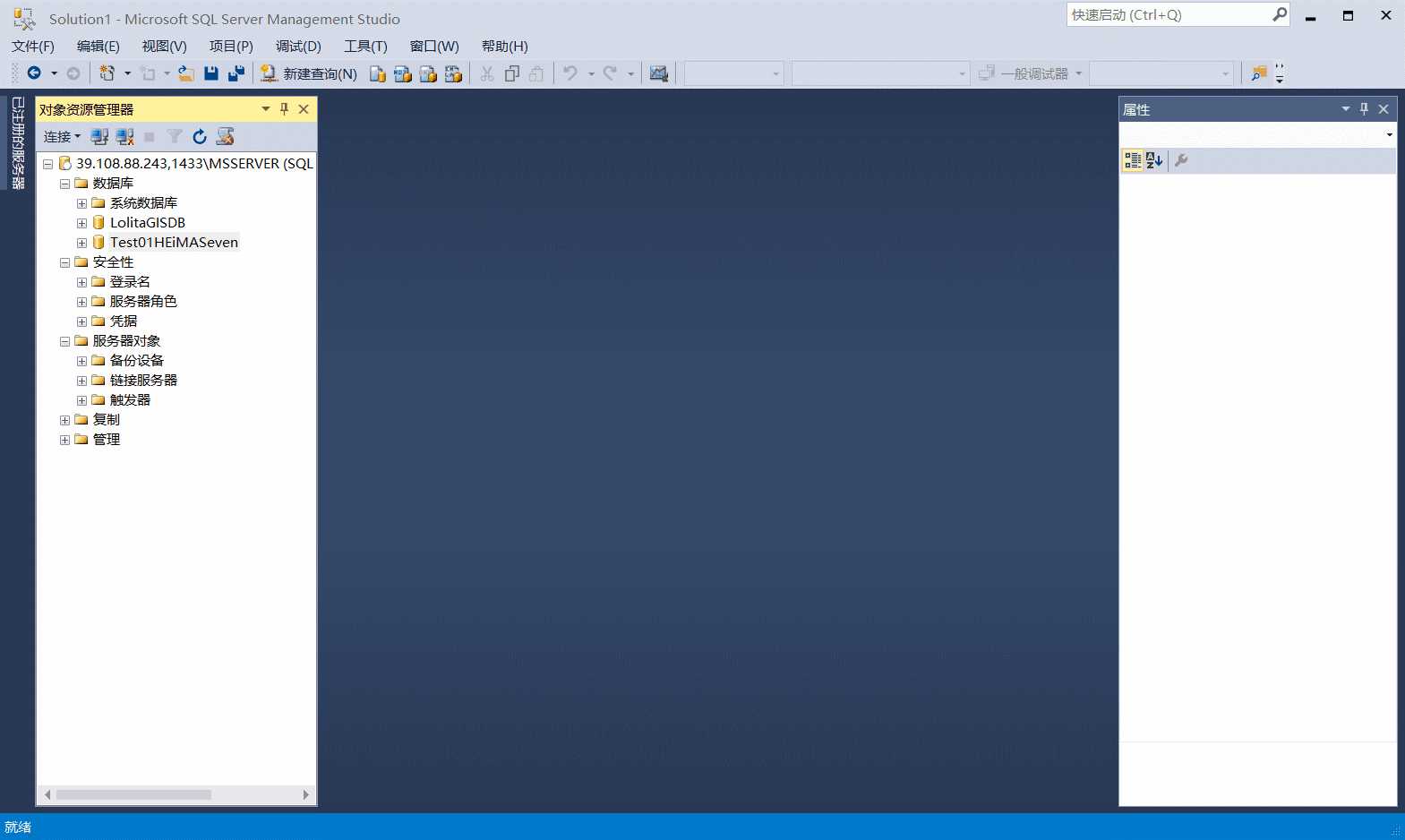Toggle Categorized view in 属性 panel
This screenshot has height=840, width=1405.
coord(1133,160)
